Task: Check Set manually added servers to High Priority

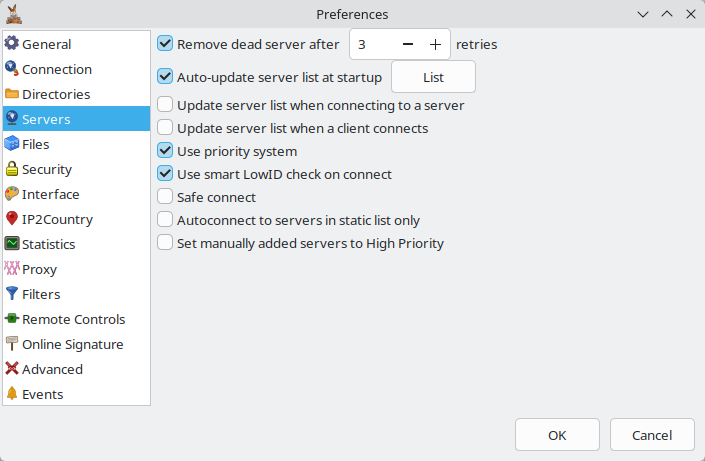Action: 165,242
